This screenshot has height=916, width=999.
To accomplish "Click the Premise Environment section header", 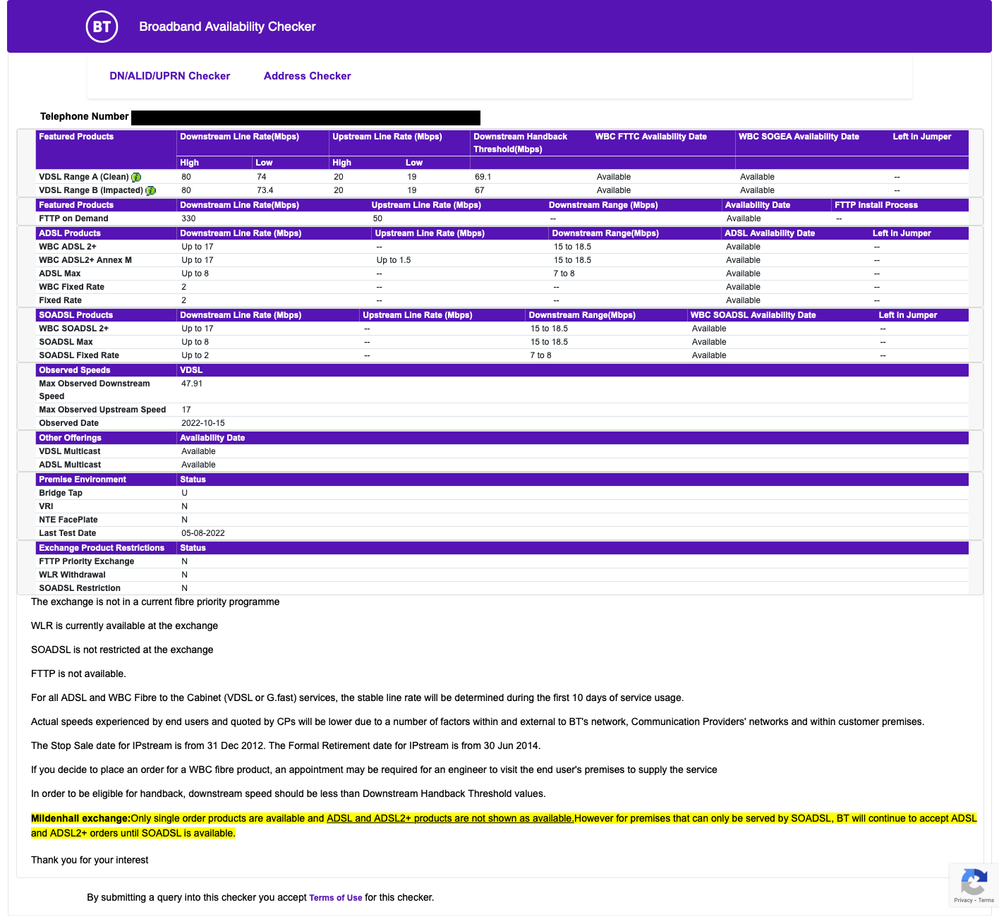I will coord(82,480).
